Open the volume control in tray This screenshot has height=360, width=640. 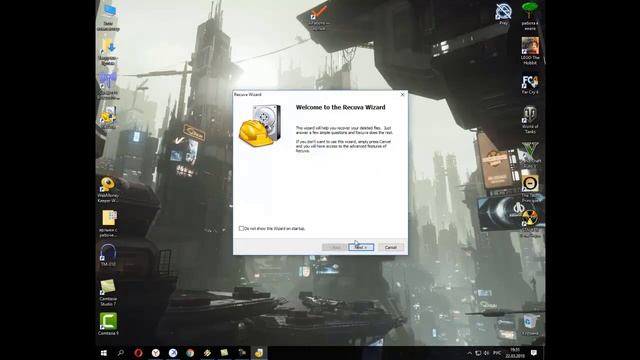[487, 353]
